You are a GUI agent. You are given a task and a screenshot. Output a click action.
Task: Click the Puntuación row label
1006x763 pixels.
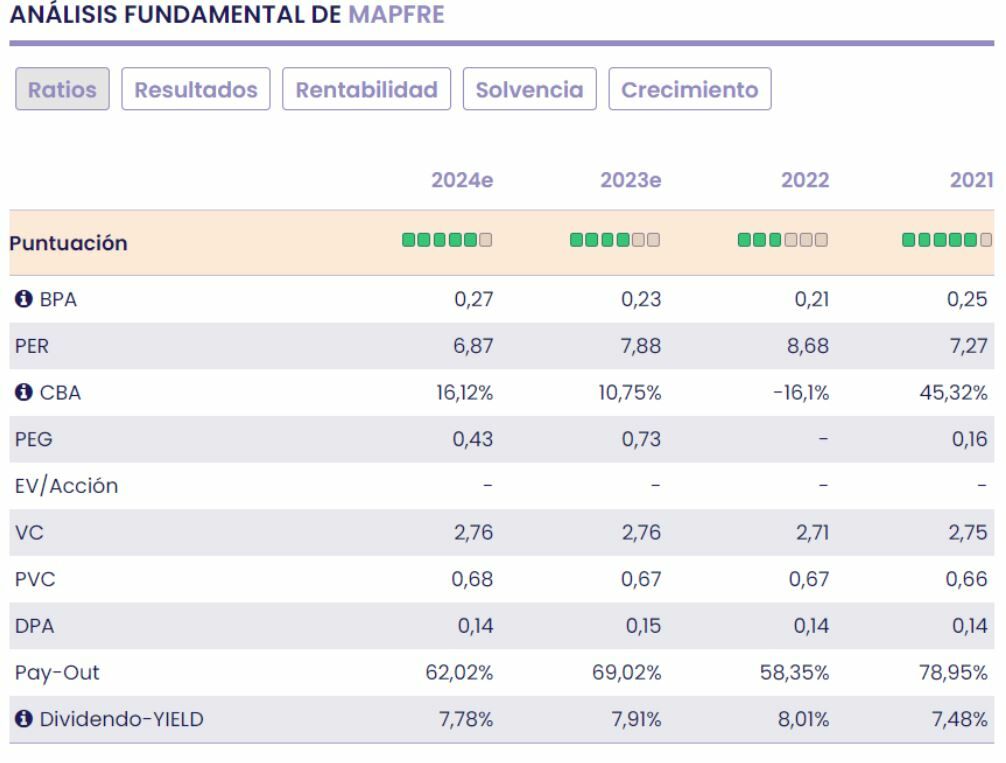[68, 243]
